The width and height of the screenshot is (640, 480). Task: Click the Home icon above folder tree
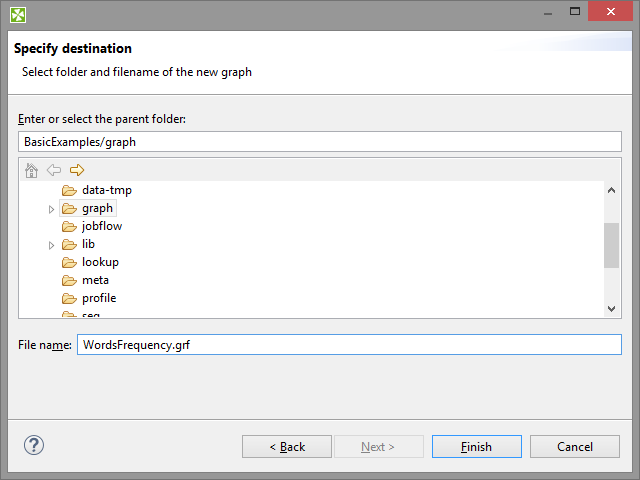(31, 170)
